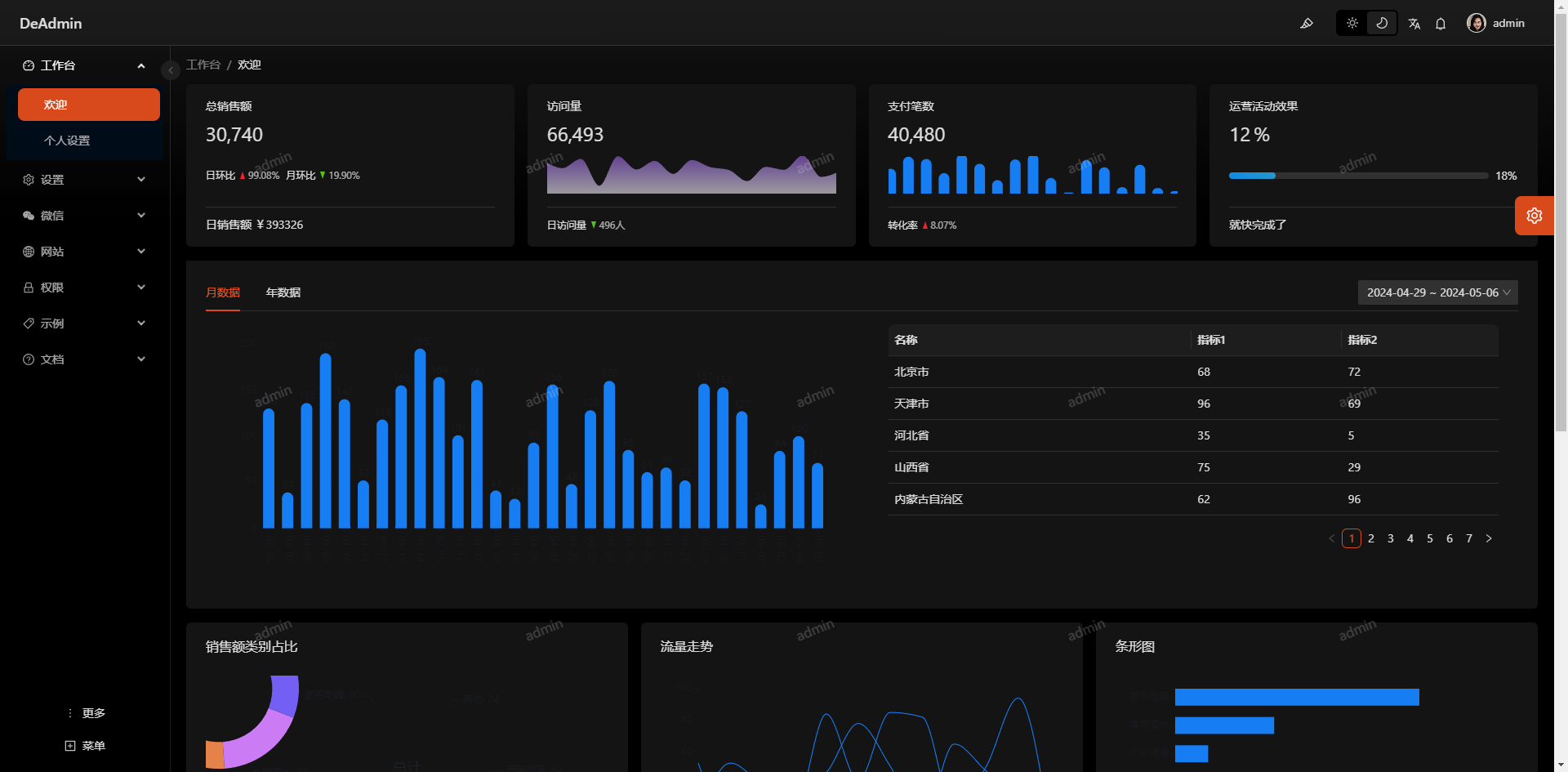Switch to light theme sun icon
This screenshot has height=772, width=1568.
1352,23
